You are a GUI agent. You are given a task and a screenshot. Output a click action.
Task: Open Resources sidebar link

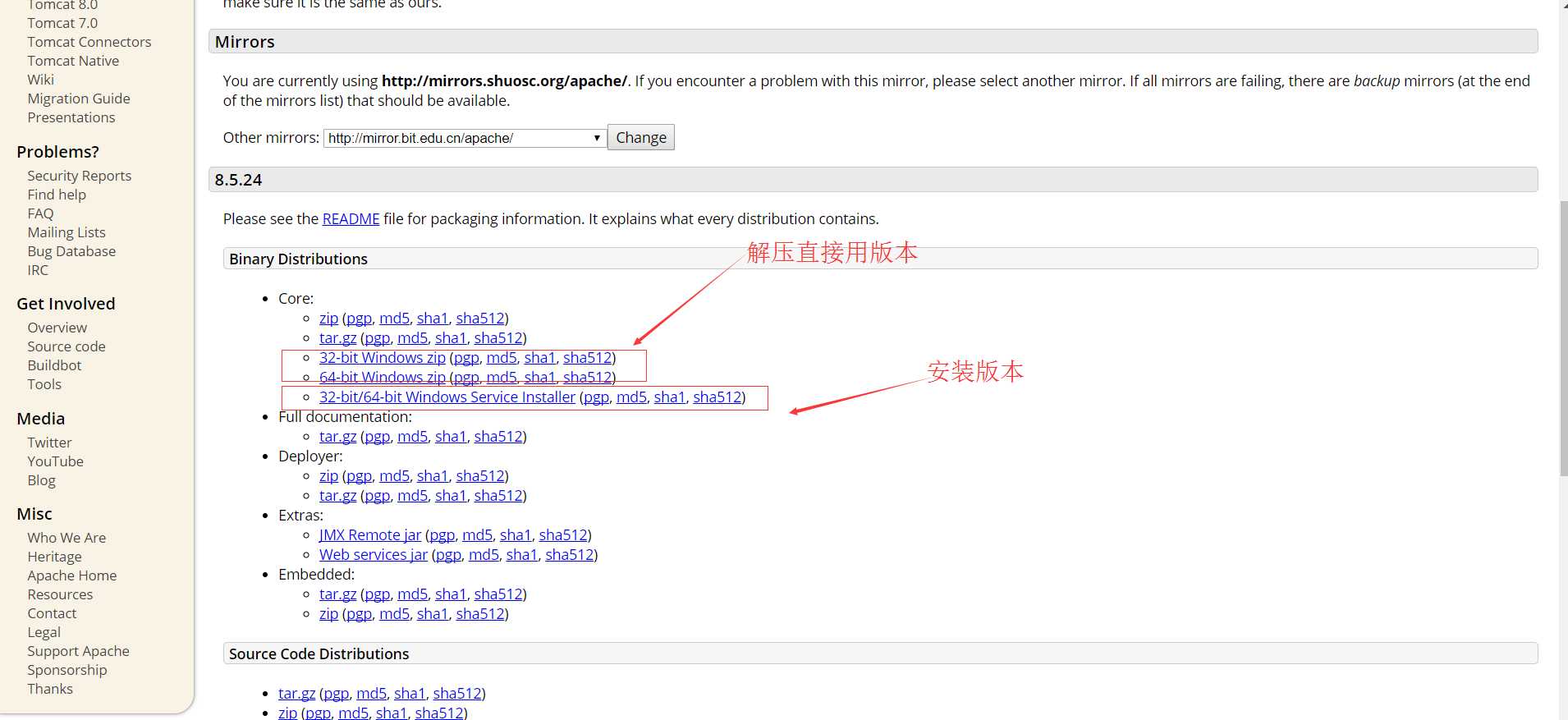[x=60, y=594]
